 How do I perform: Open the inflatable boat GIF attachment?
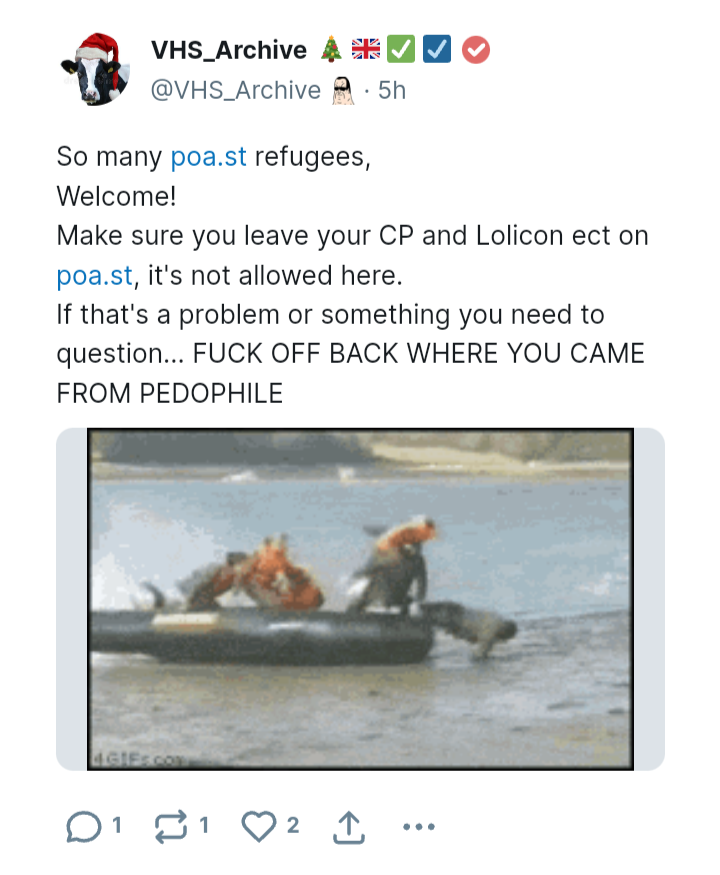[x=360, y=599]
